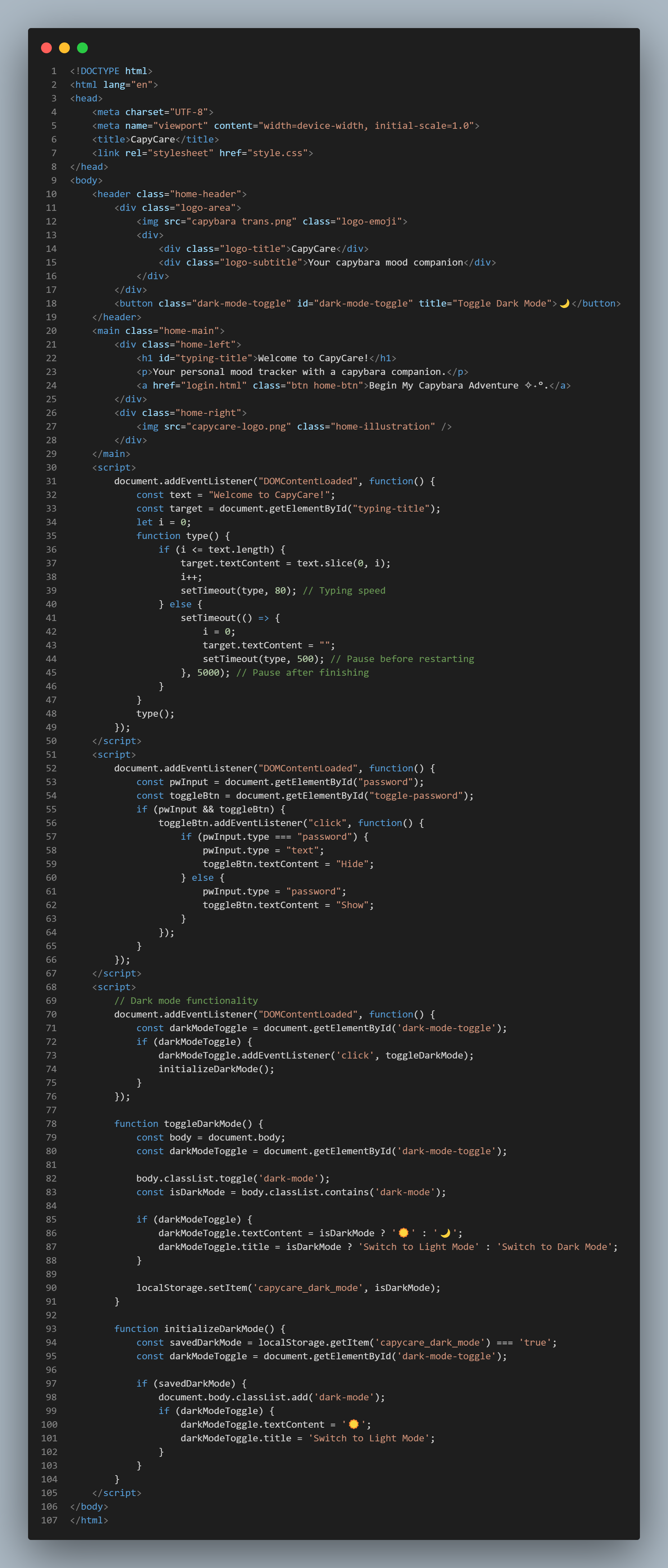Click the "Hide" string literal
The height and width of the screenshot is (1568, 668).
352,864
